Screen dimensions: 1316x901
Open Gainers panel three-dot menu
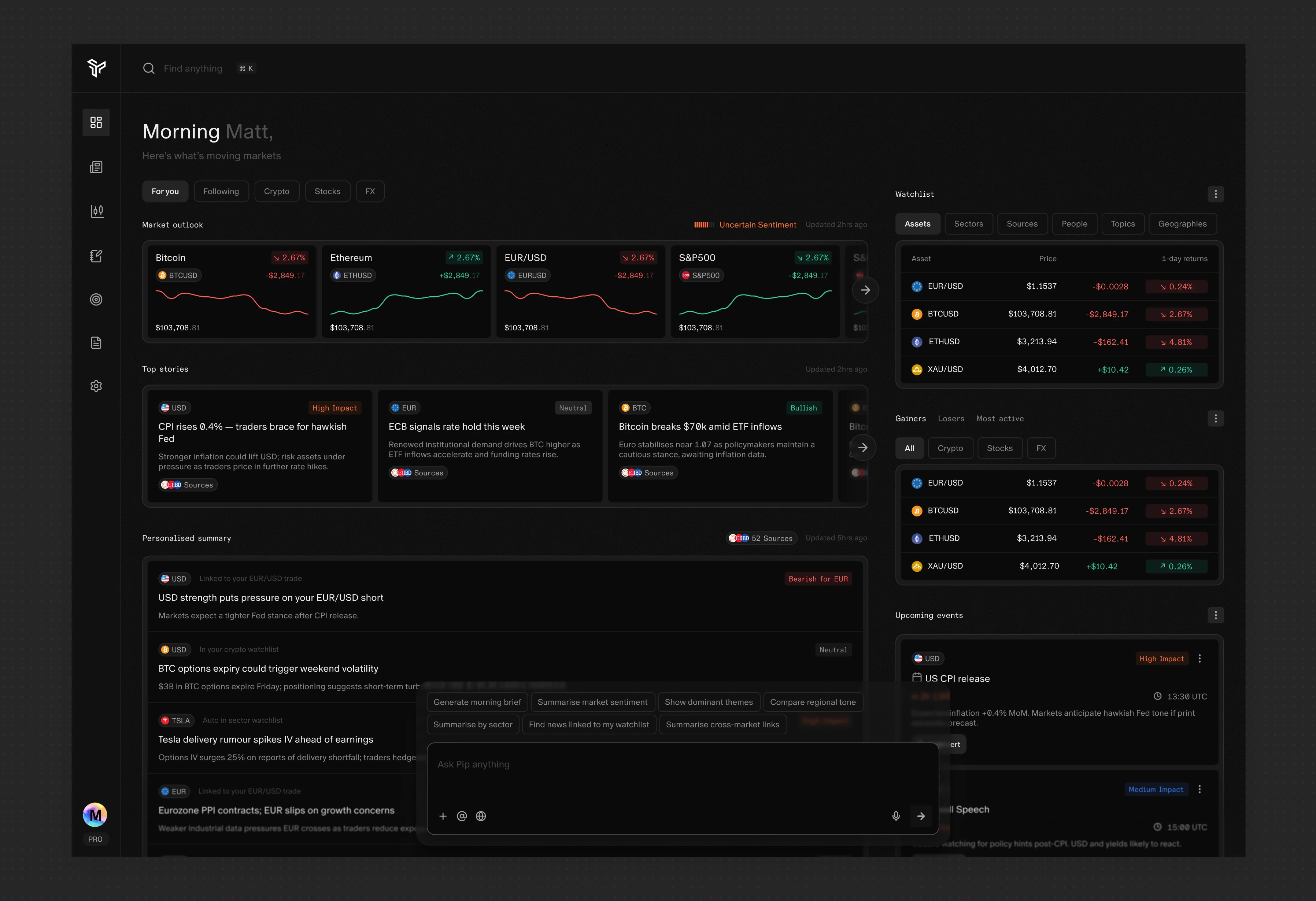point(1215,418)
